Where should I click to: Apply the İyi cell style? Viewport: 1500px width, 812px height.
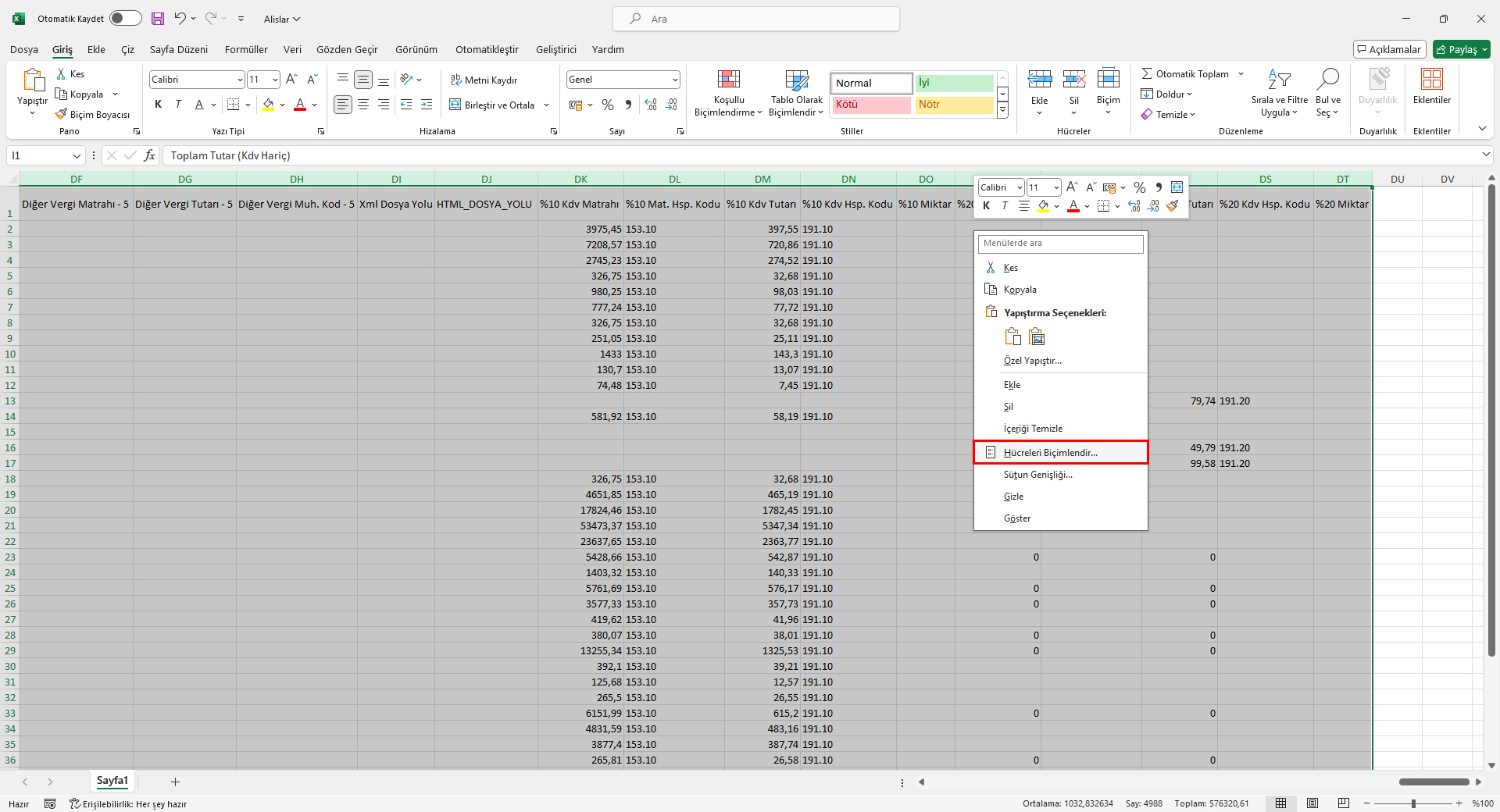pyautogui.click(x=954, y=83)
